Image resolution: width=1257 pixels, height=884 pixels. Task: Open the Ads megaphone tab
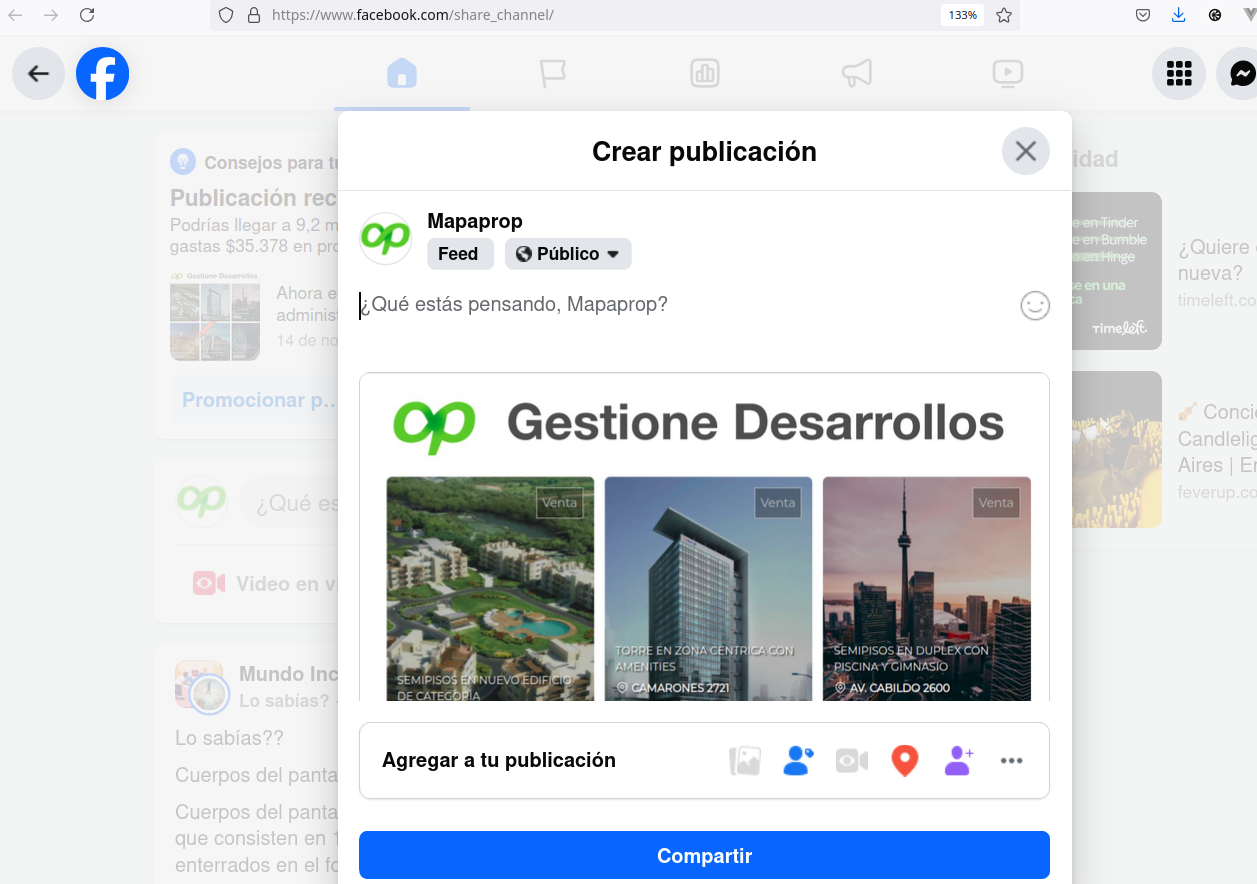pyautogui.click(x=857, y=73)
